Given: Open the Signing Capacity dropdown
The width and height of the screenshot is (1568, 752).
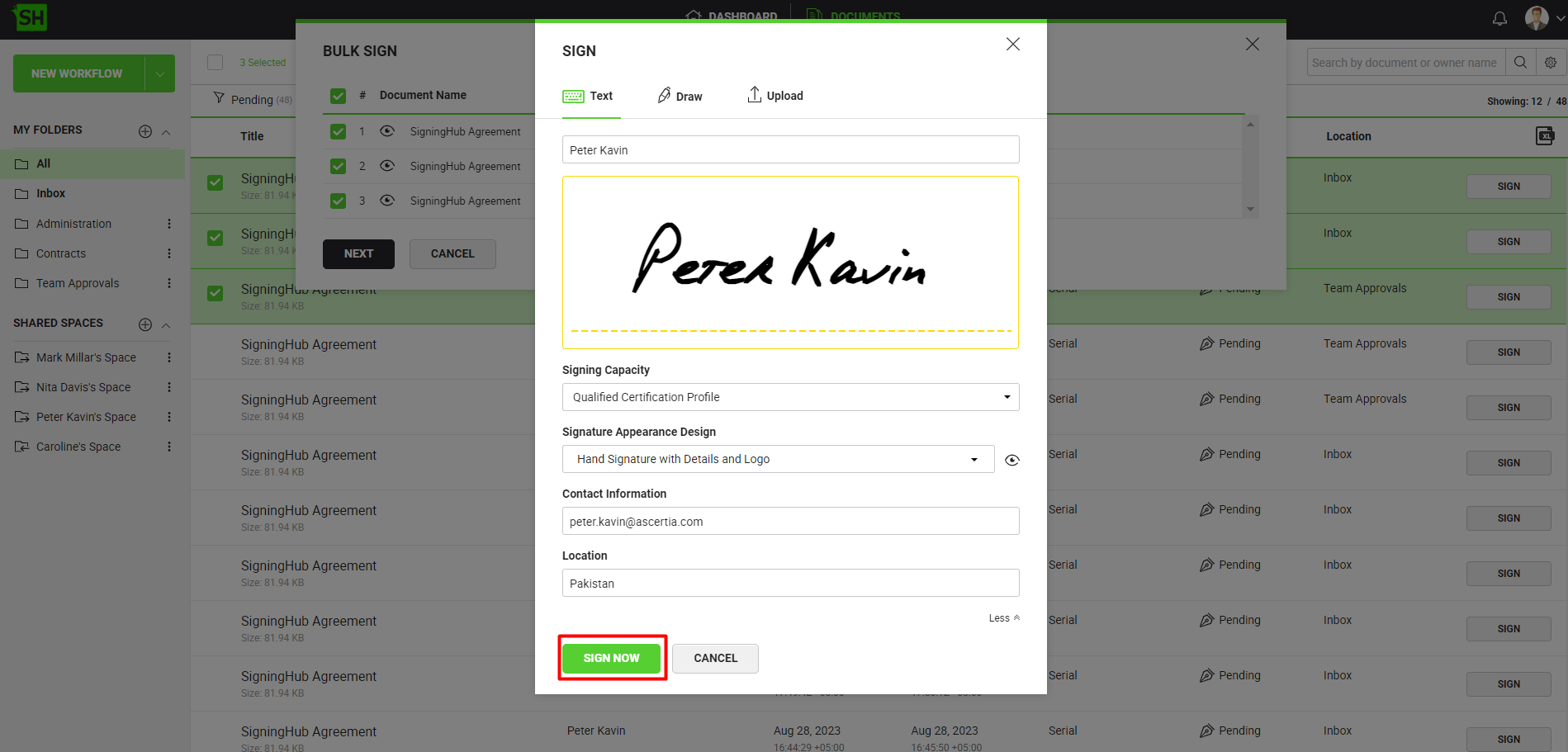Looking at the screenshot, I should [x=790, y=397].
